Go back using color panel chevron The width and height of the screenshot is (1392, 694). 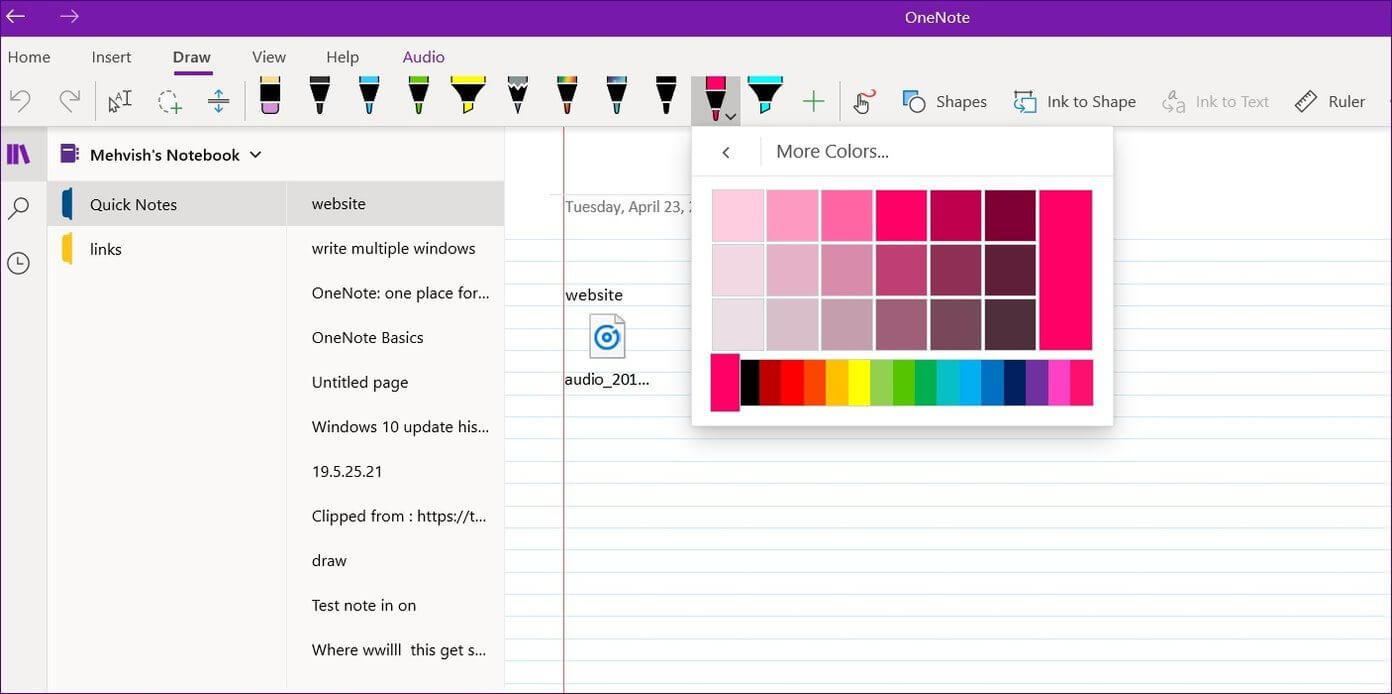pyautogui.click(x=726, y=152)
